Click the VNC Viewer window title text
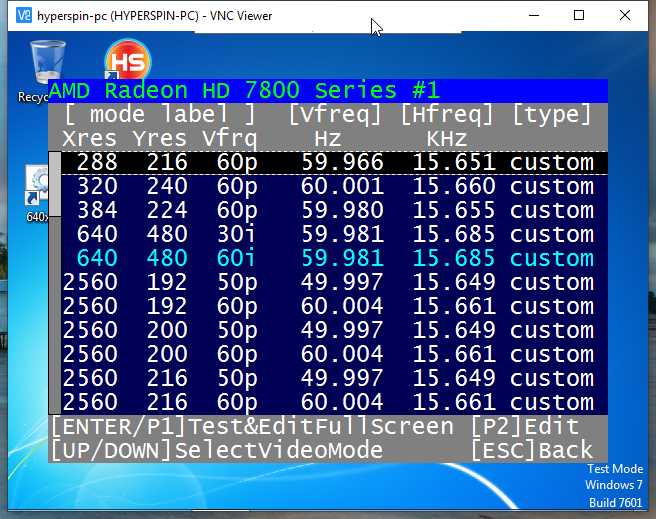The width and height of the screenshot is (656, 519). click(155, 16)
